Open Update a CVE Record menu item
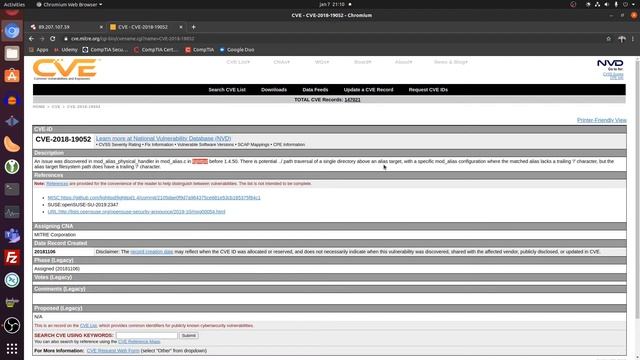 [368, 90]
